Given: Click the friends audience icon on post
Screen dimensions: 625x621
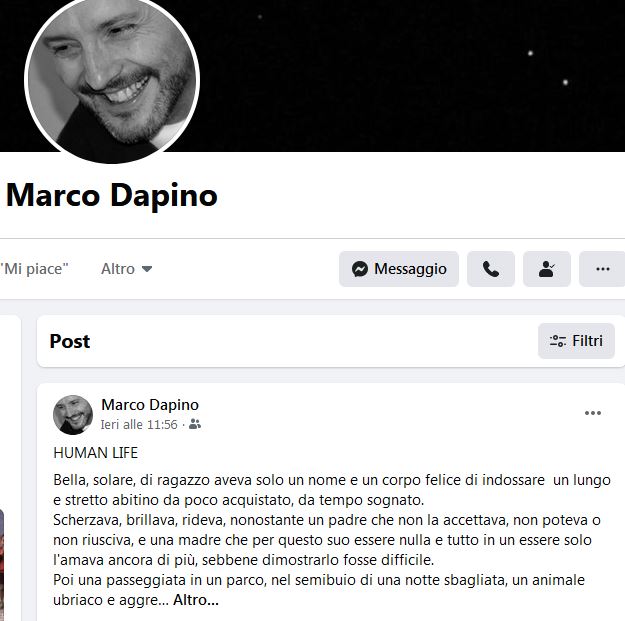Looking at the screenshot, I should [x=195, y=424].
